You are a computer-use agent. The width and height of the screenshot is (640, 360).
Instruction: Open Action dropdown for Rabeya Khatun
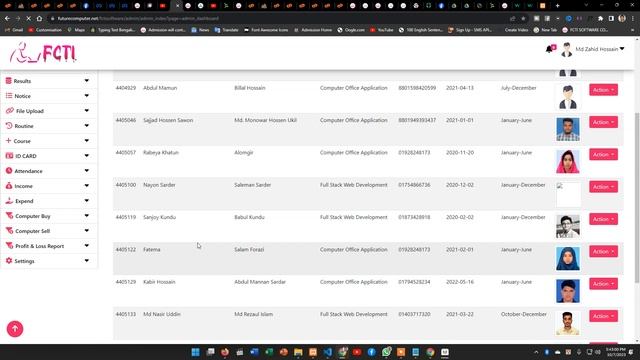pos(603,154)
